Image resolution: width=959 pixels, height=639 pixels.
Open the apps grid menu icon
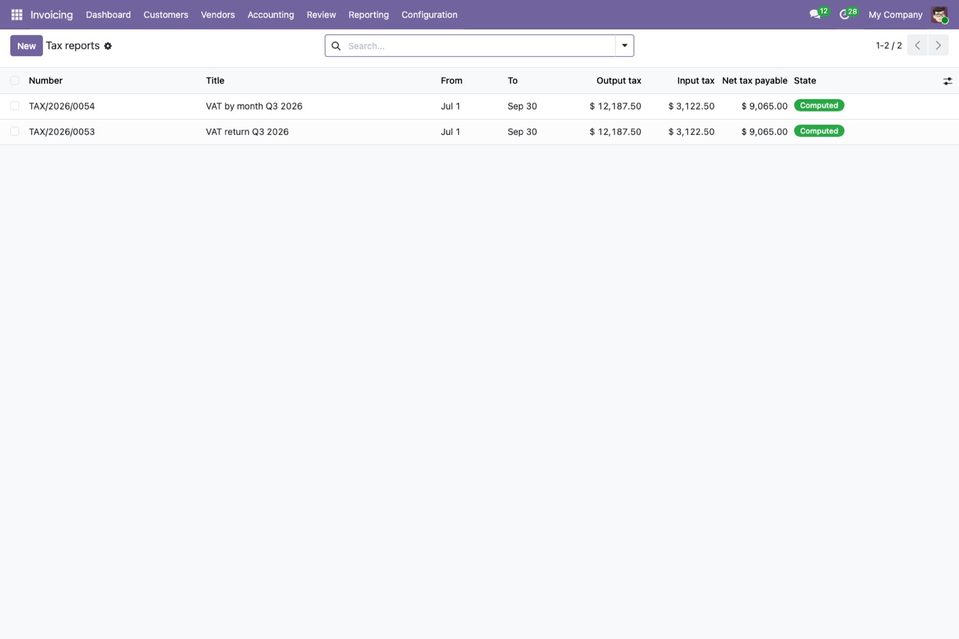[x=17, y=14]
